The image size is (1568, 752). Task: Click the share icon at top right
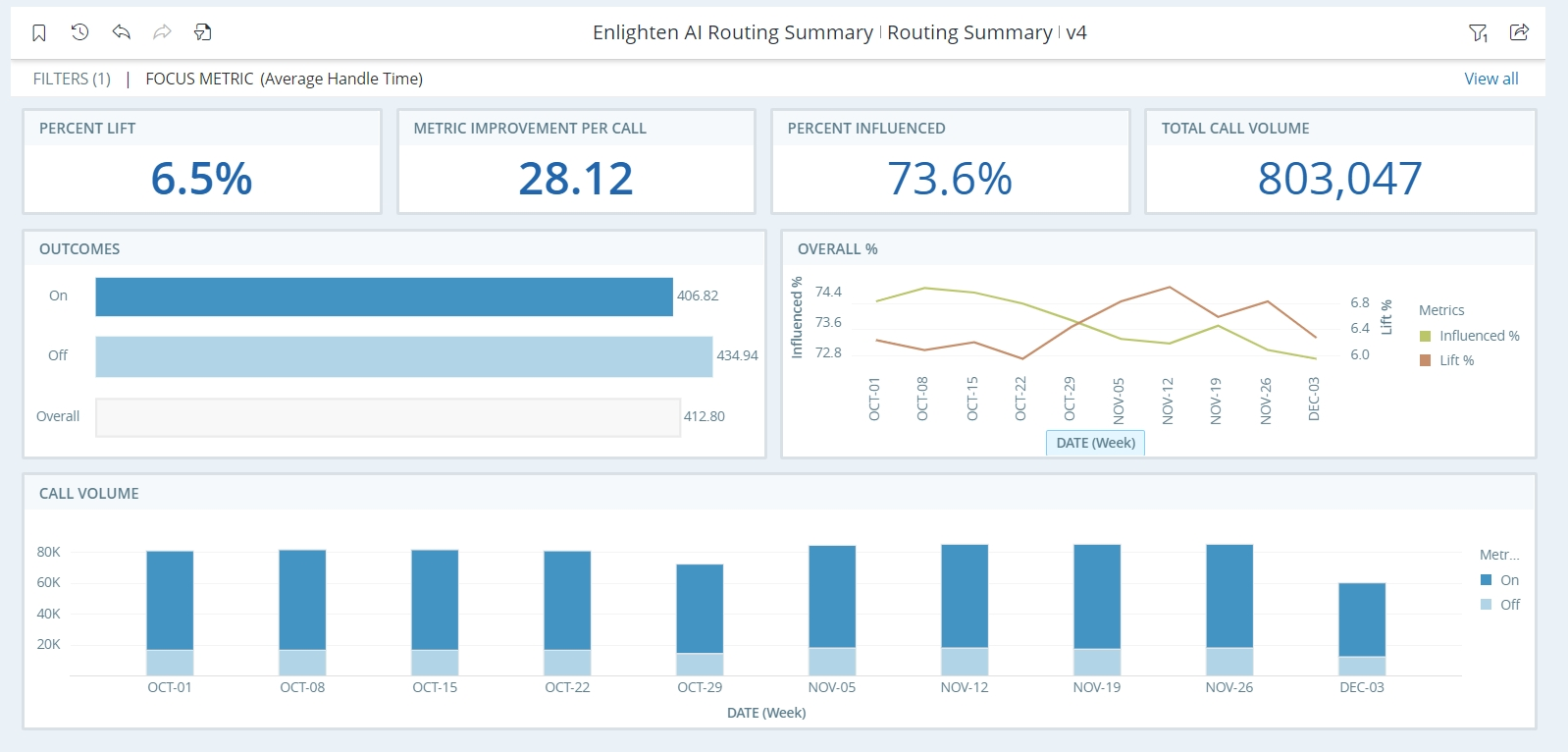point(1519,32)
